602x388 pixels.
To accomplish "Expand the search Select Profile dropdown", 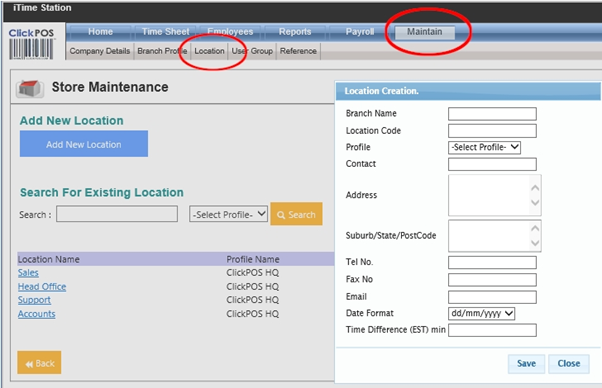I will pyautogui.click(x=228, y=214).
